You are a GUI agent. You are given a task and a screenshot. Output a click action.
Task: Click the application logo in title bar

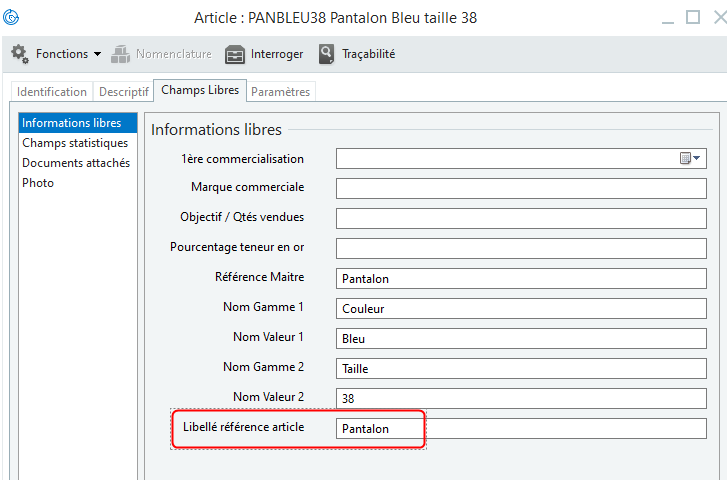(x=12, y=18)
